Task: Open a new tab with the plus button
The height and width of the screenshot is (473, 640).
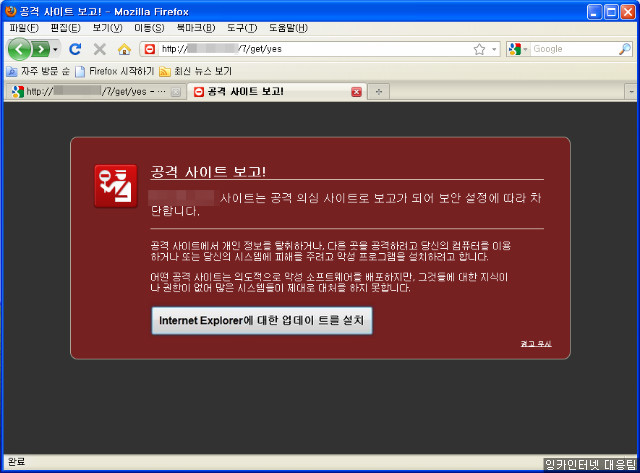Action: [x=379, y=92]
